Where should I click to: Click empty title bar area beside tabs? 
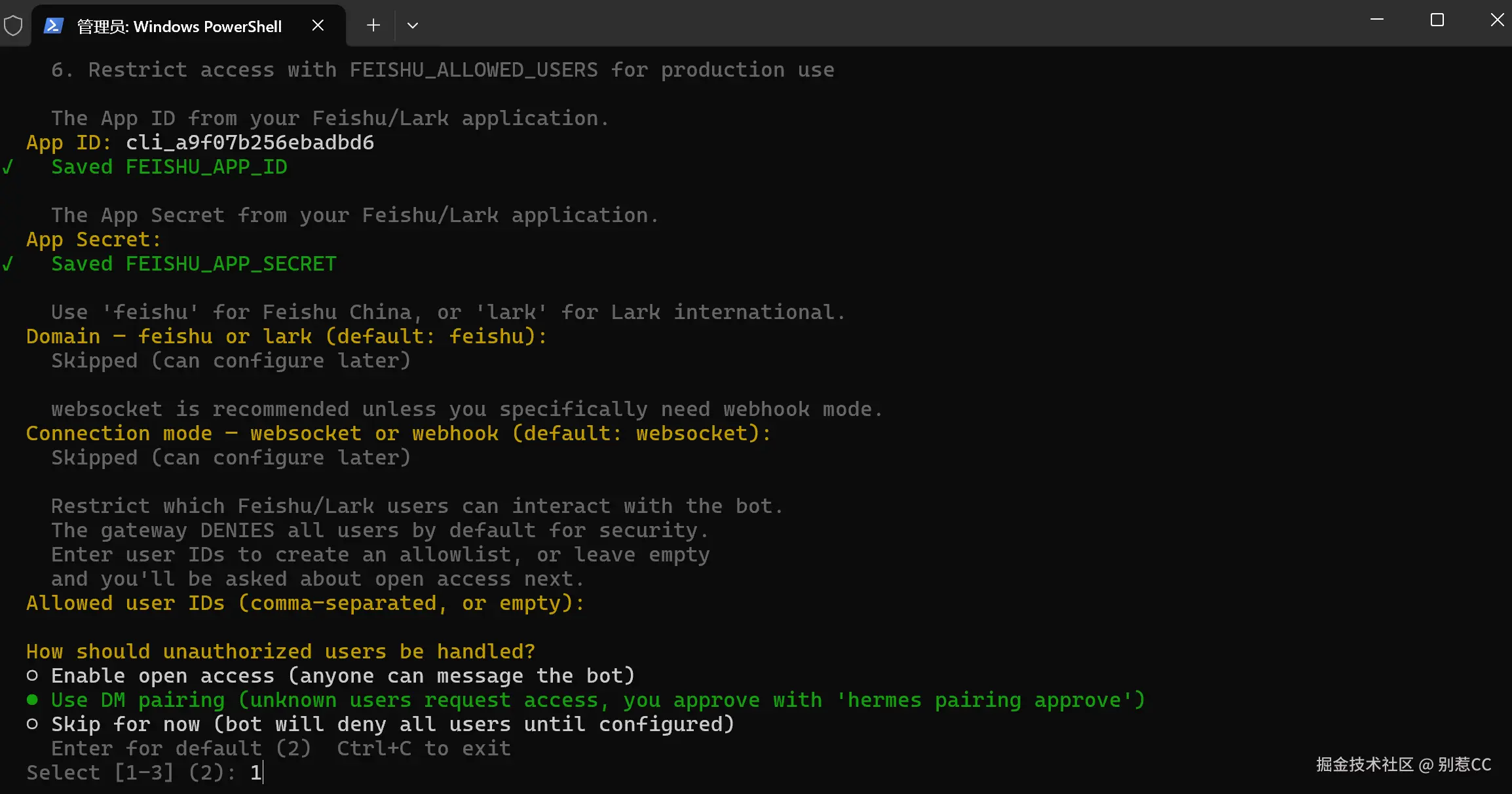coord(852,24)
